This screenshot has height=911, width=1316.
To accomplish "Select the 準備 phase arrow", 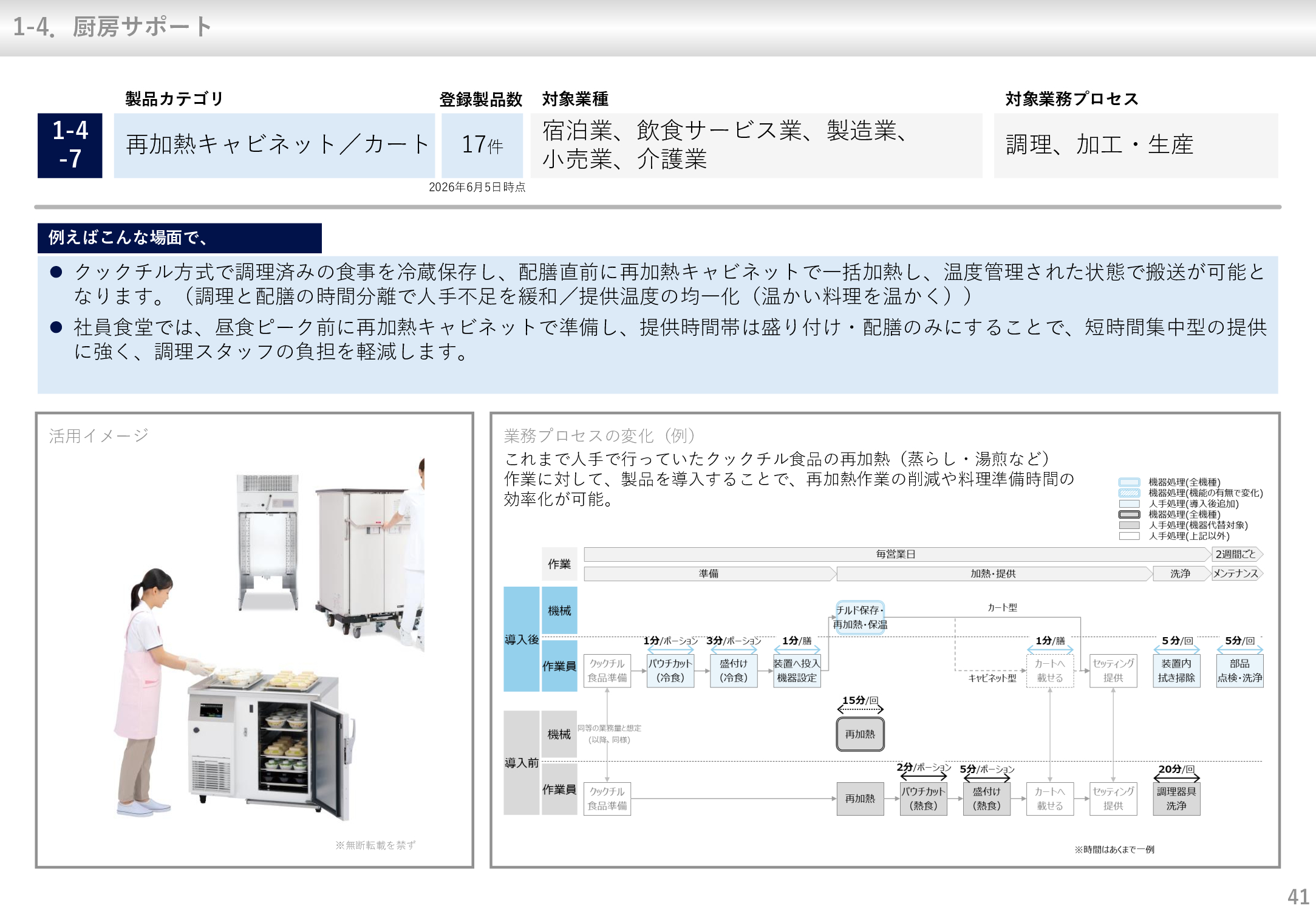I will (709, 573).
